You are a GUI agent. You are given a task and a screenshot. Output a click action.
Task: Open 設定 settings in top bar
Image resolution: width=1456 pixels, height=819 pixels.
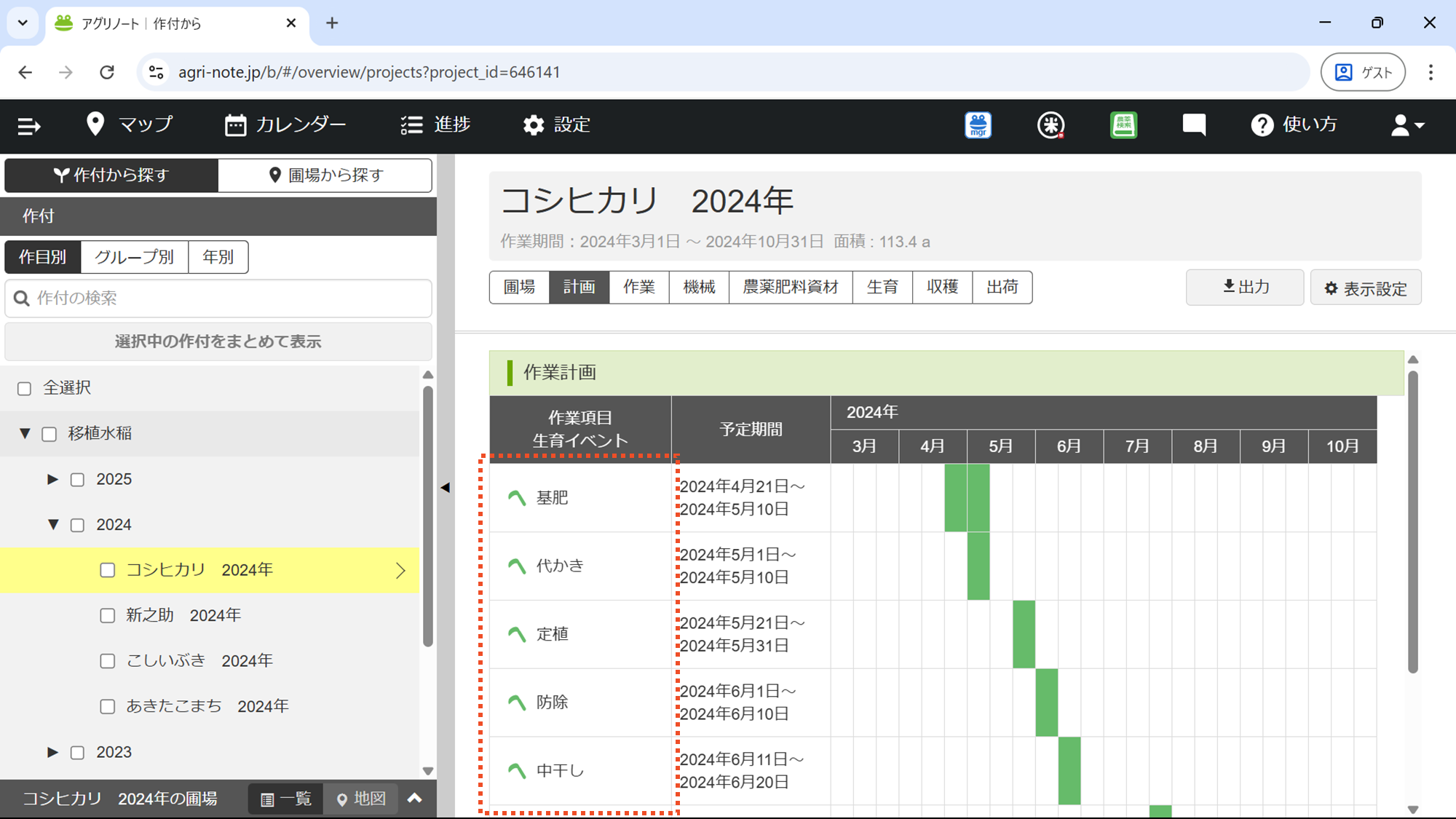(x=556, y=124)
